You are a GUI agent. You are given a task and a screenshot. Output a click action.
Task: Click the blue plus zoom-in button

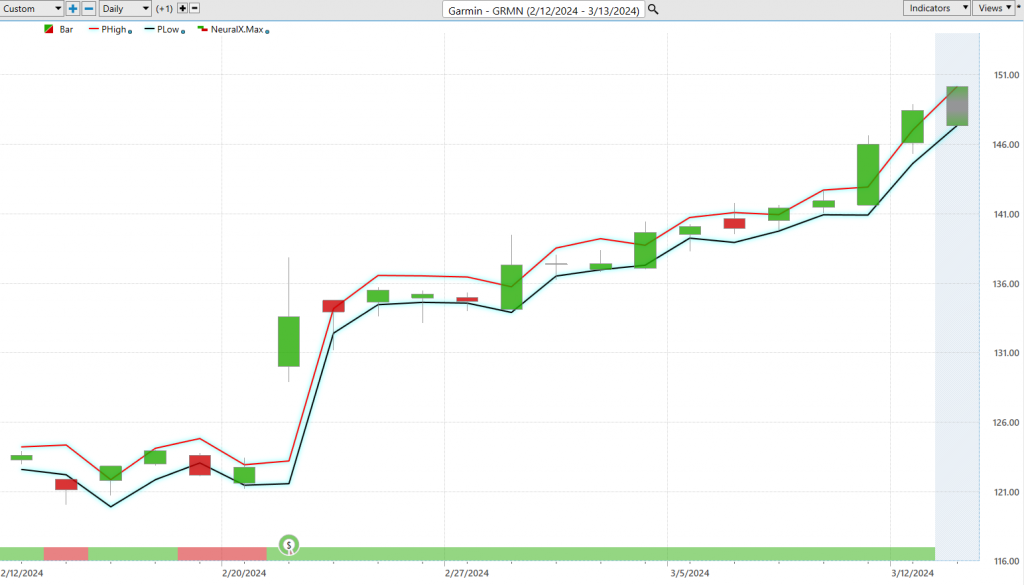pos(72,8)
